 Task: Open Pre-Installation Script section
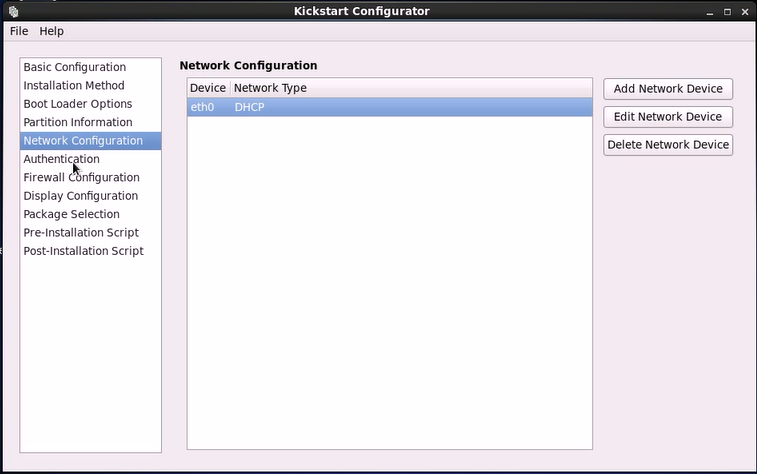click(x=90, y=232)
